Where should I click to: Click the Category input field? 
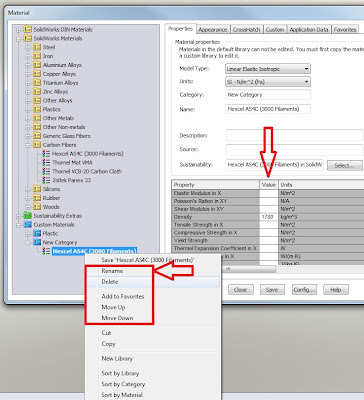(268, 95)
